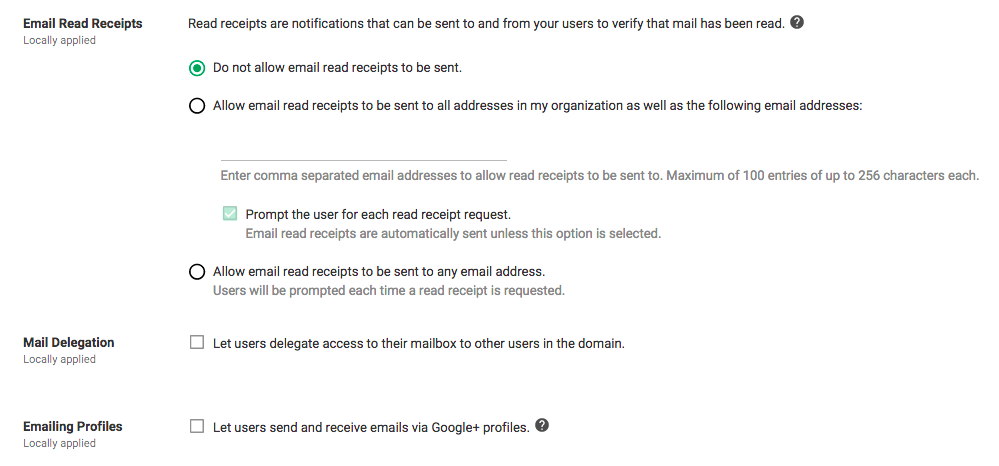Screen dimensions: 999x466
Task: Enable mailbox delegation checkbox
Action: [197, 343]
